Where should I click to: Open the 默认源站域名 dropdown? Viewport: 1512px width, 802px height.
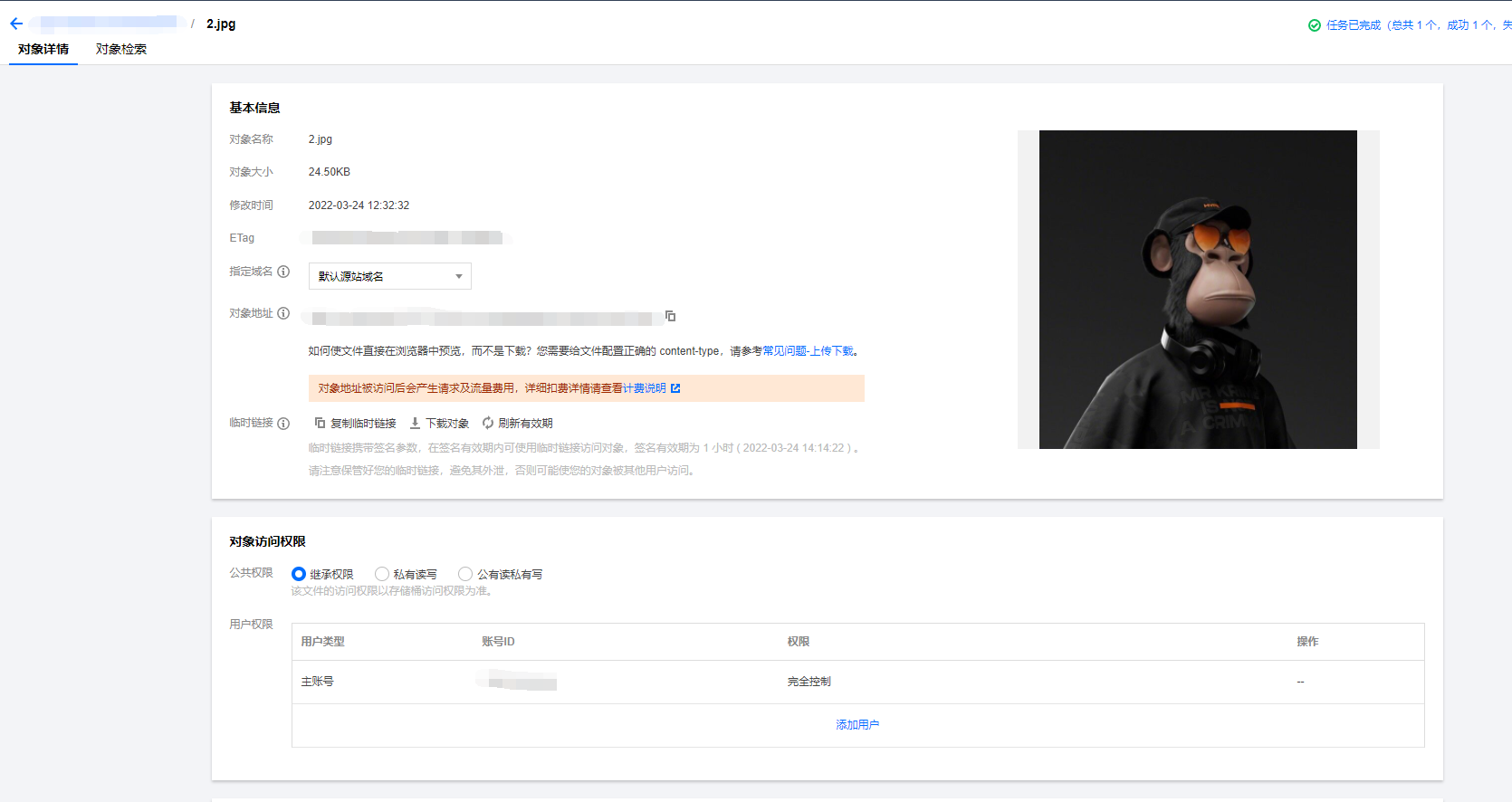[390, 276]
